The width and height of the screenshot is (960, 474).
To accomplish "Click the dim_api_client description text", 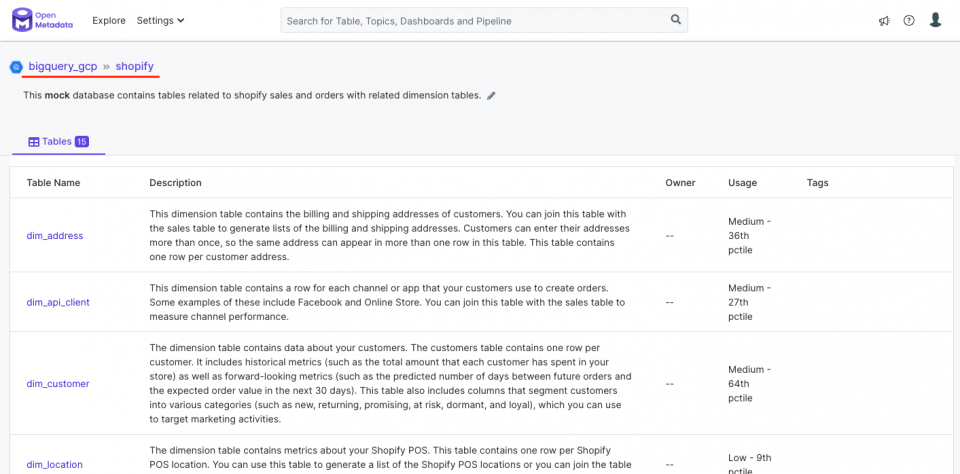I will tap(388, 302).
